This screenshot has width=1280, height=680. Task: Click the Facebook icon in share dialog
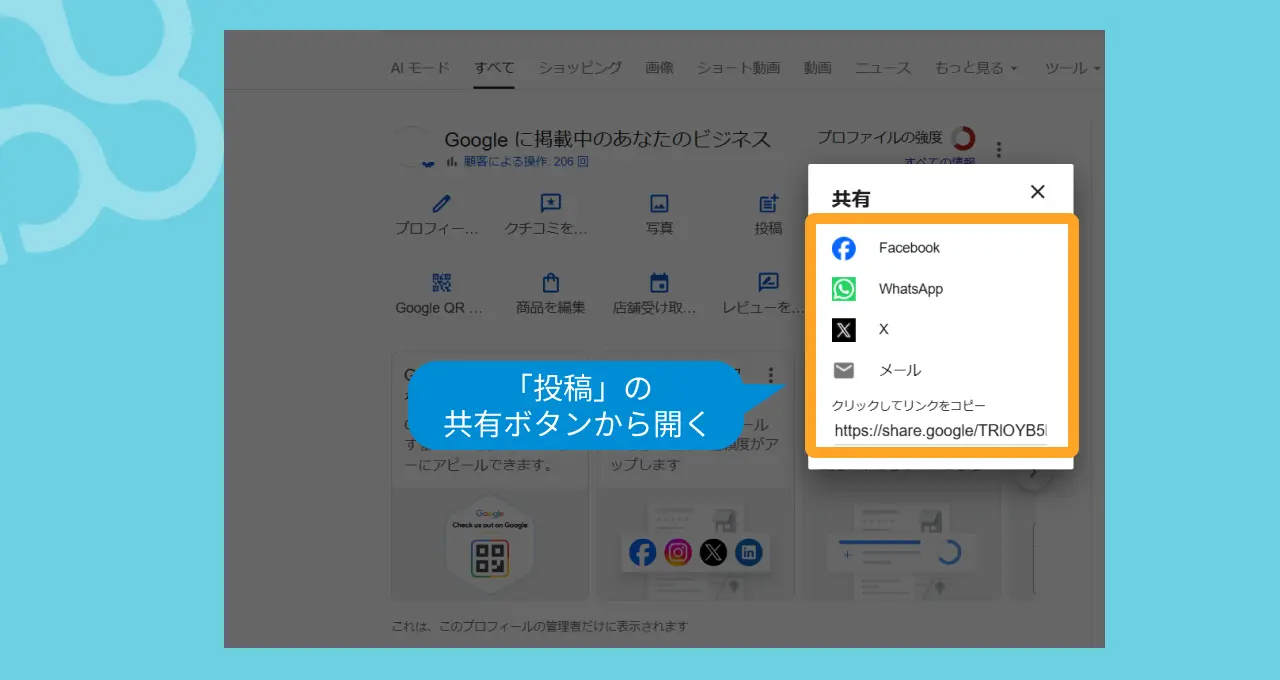tap(844, 248)
